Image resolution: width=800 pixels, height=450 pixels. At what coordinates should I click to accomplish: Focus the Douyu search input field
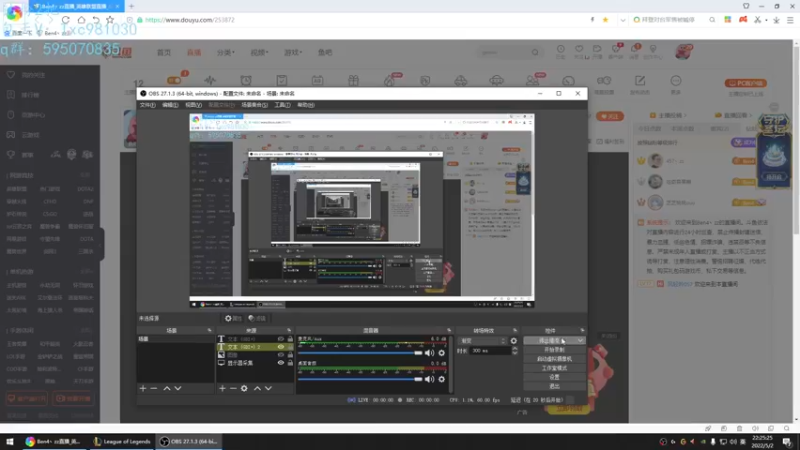(x=503, y=52)
